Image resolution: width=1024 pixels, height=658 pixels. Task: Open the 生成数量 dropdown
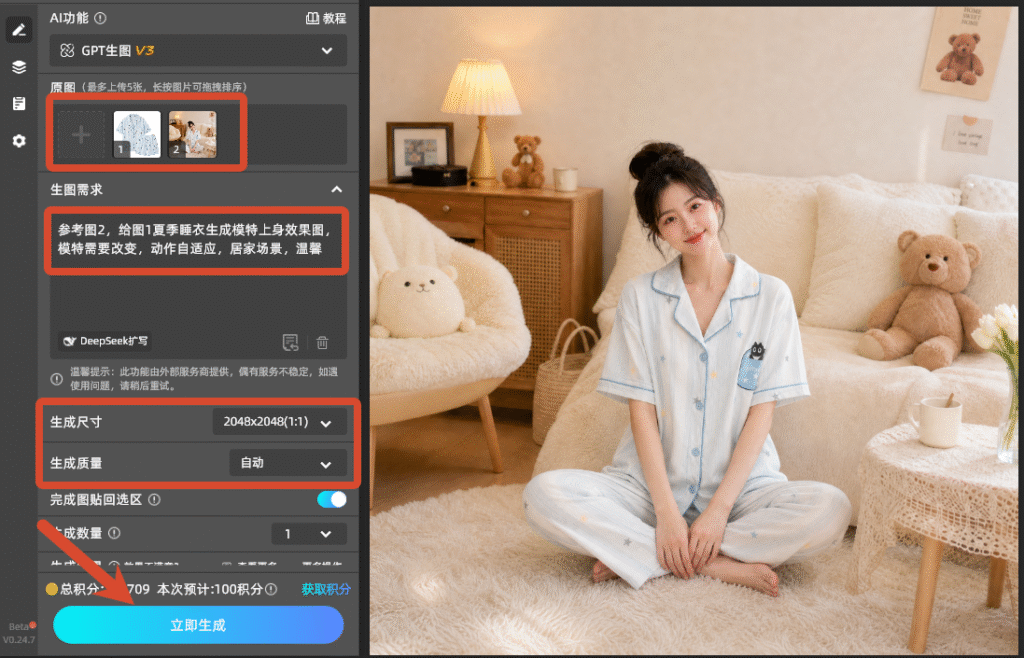[x=309, y=534]
